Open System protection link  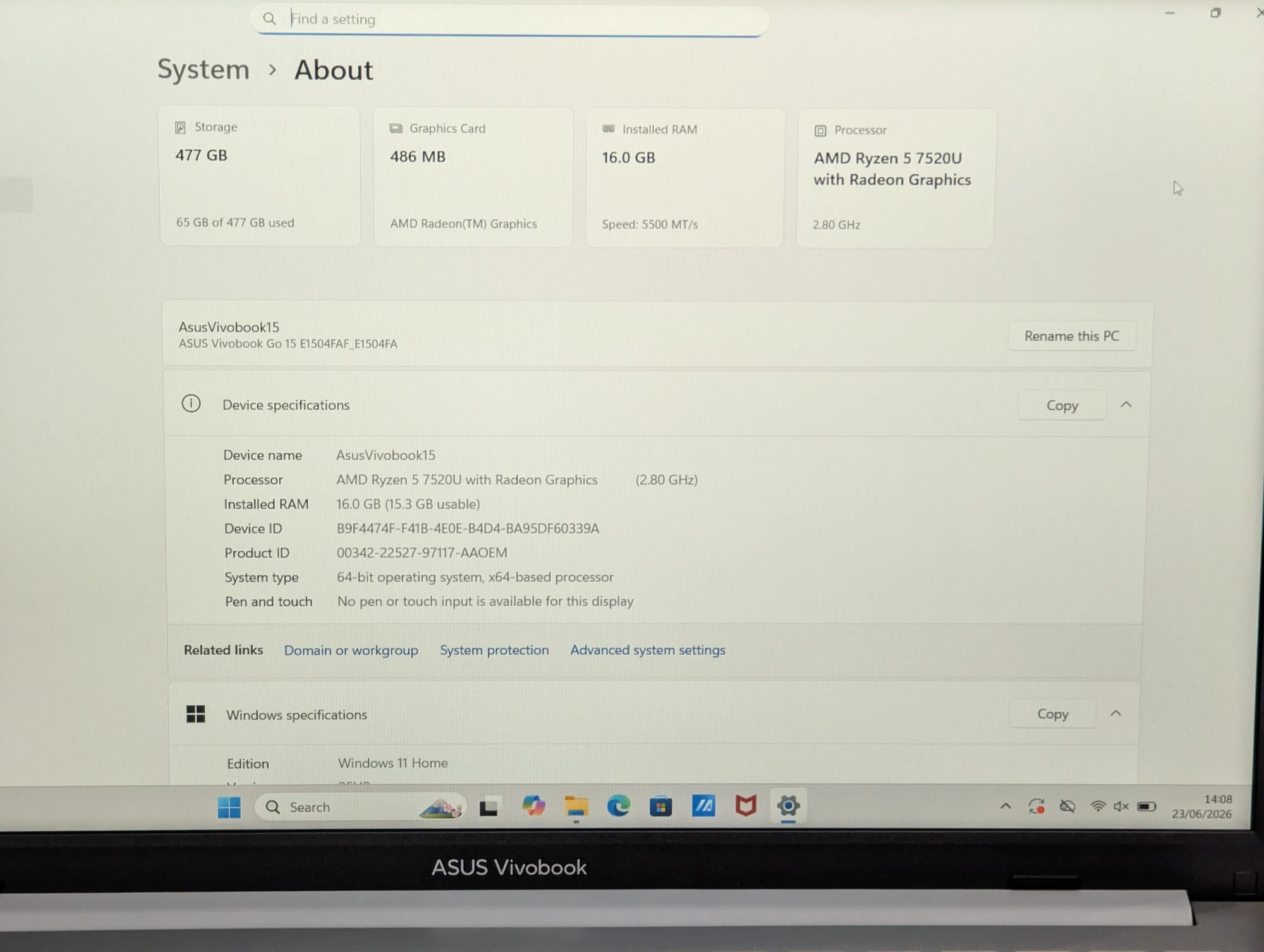tap(494, 650)
